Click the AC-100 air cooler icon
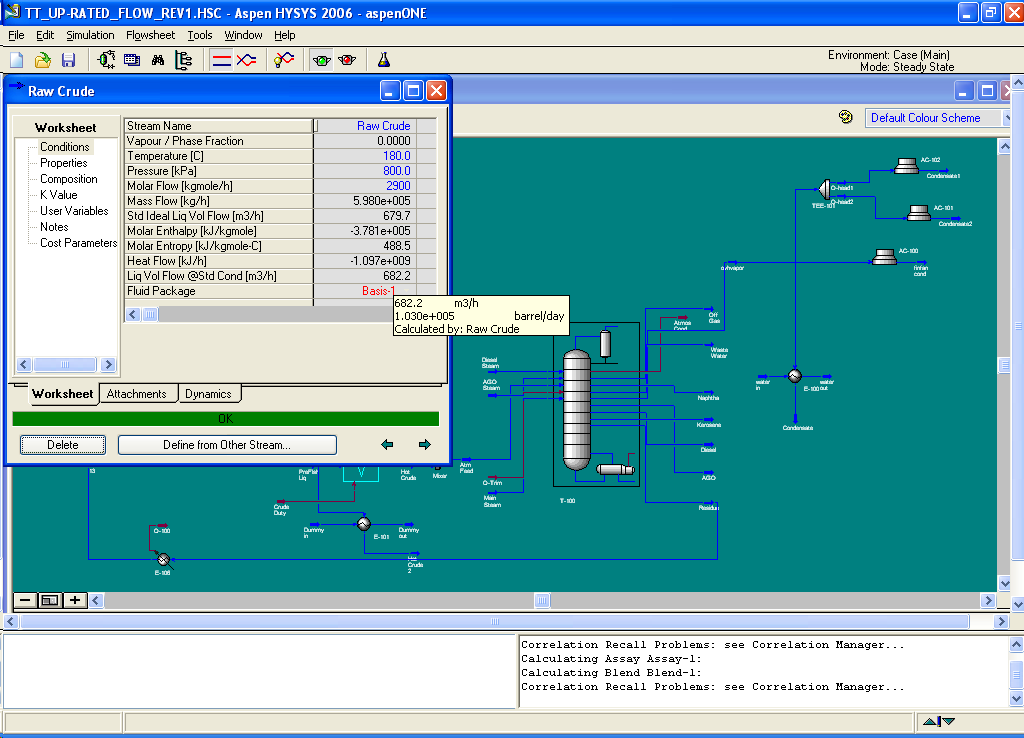The image size is (1024, 738). pyautogui.click(x=884, y=257)
